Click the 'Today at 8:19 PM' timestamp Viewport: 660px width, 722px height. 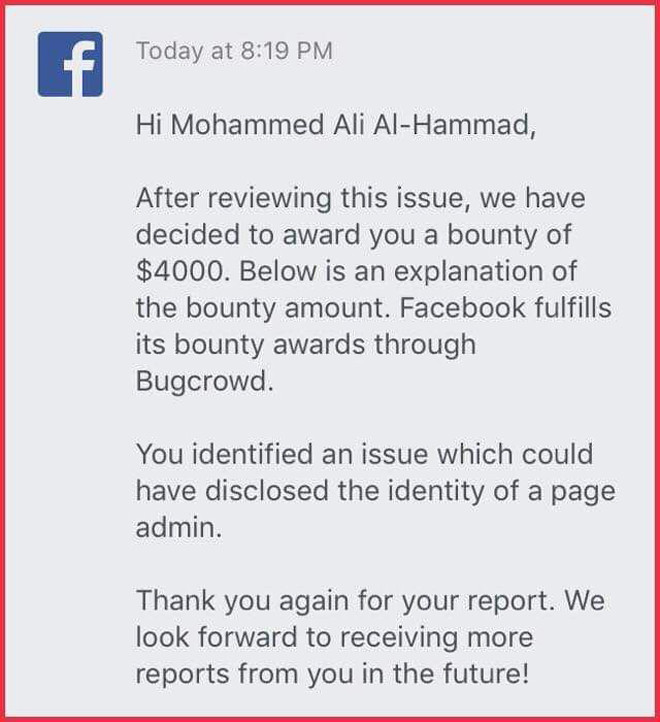[234, 51]
